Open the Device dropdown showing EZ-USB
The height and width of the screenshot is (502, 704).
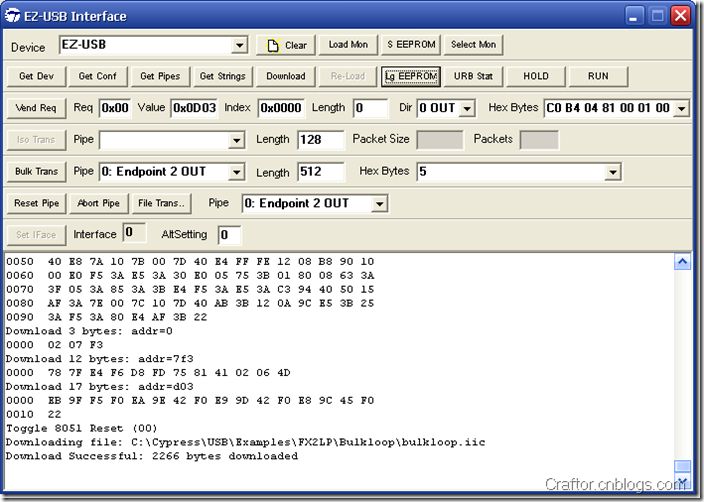(x=240, y=45)
